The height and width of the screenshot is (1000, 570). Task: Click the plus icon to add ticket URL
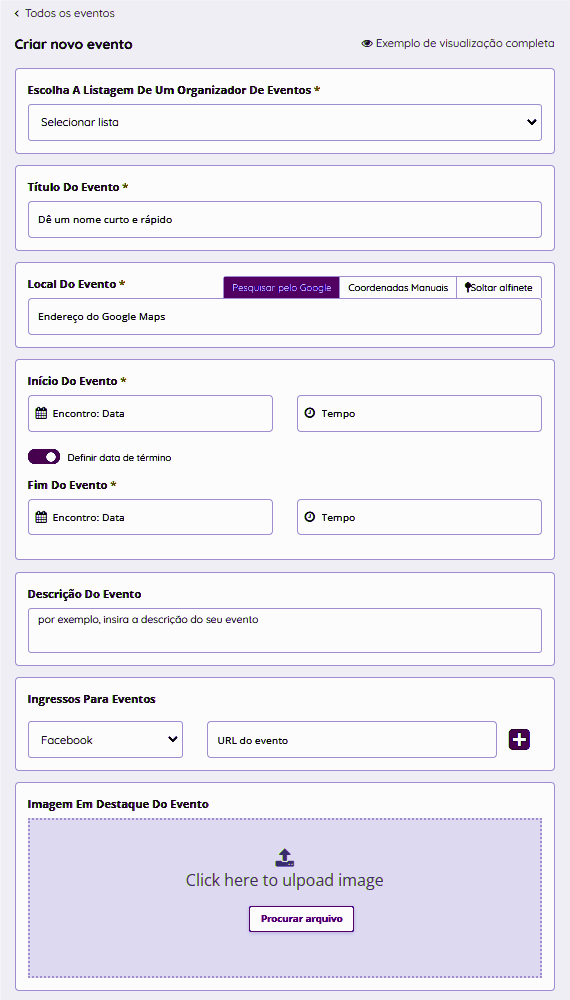tap(520, 740)
